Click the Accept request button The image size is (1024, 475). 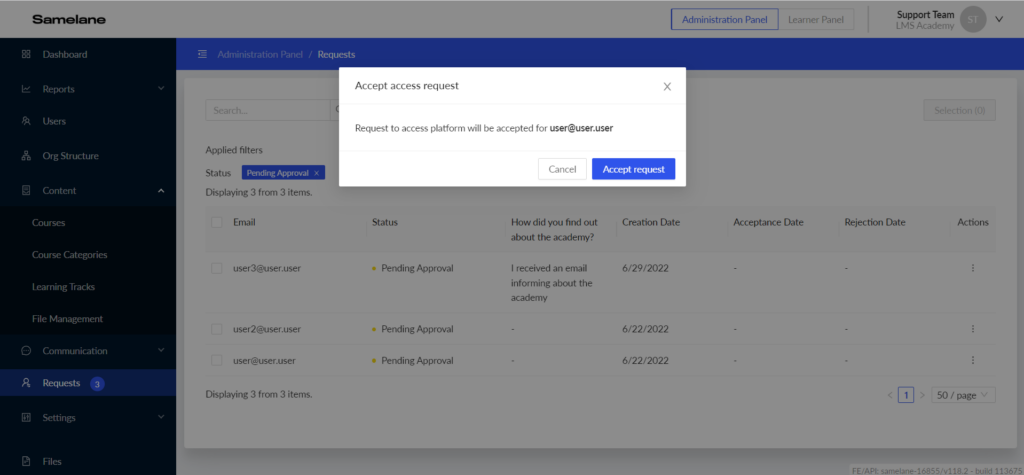pos(633,169)
